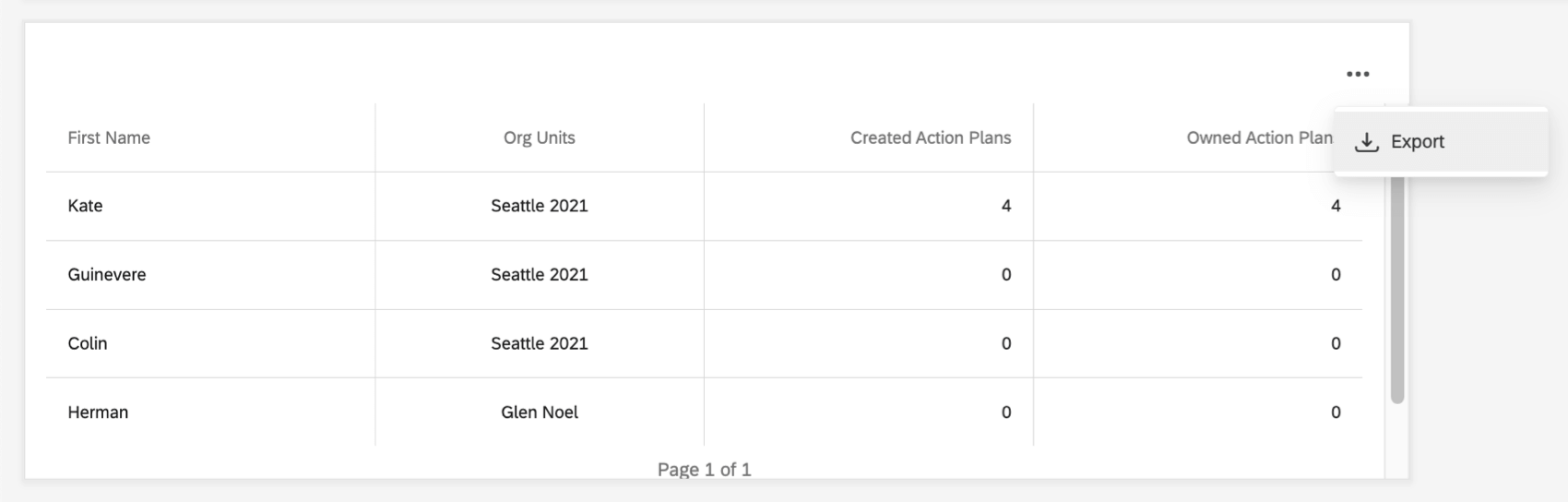
Task: Sort by First Name column header
Action: point(109,137)
